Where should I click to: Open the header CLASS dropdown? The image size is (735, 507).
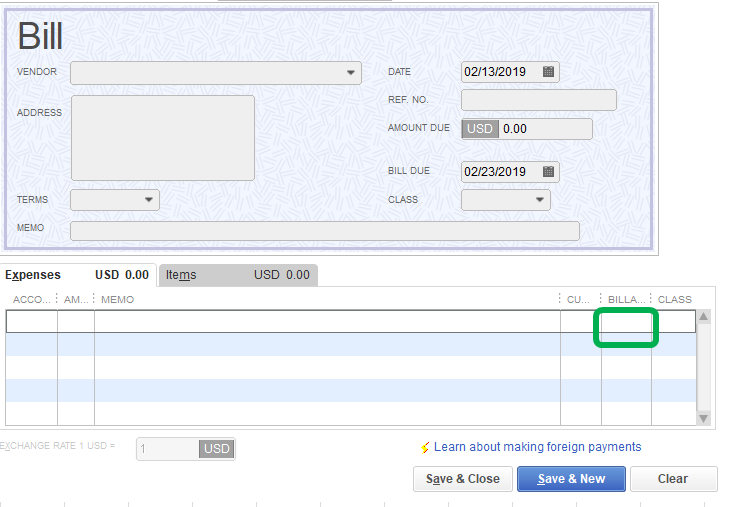coord(540,200)
